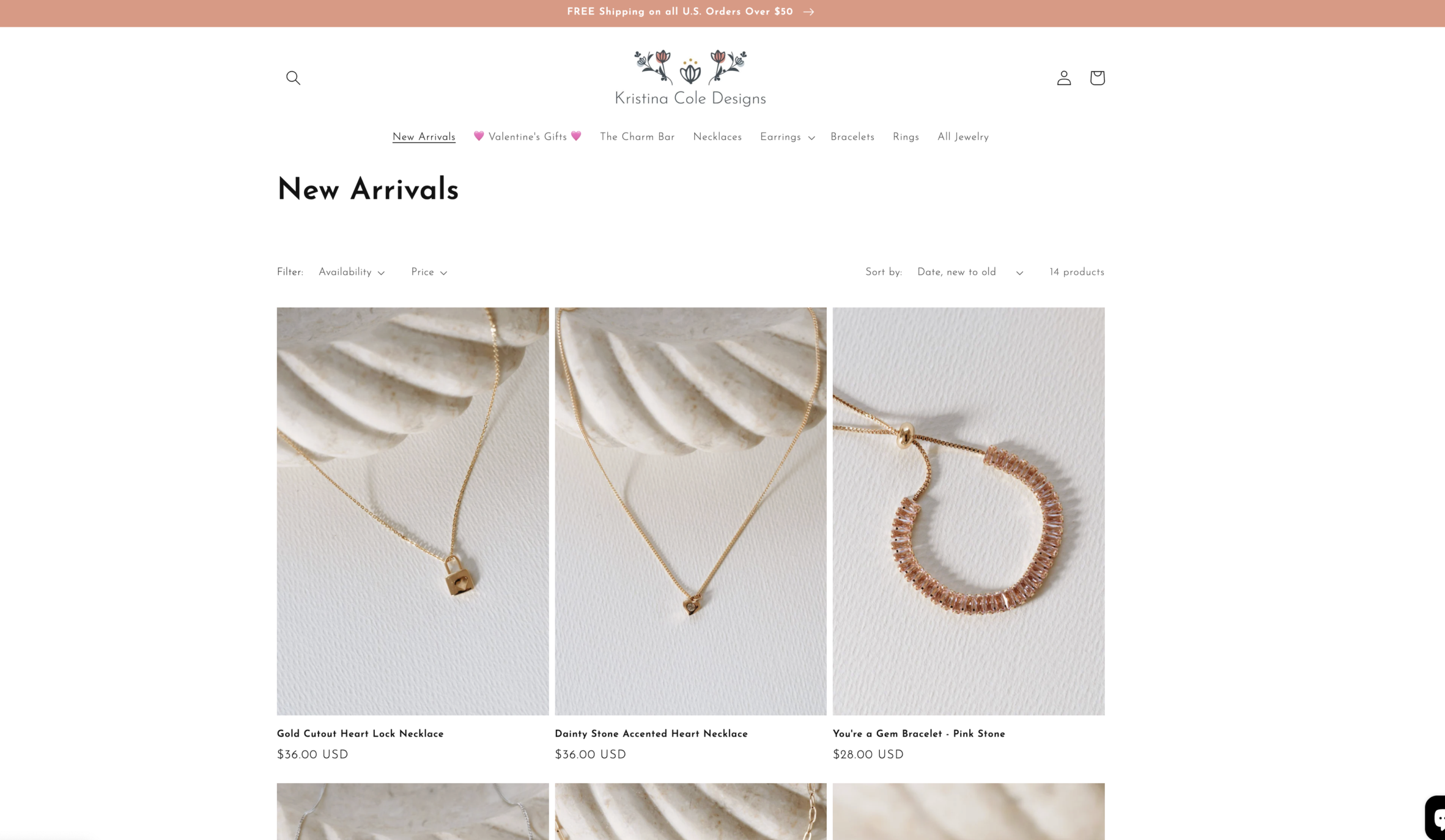Screen dimensions: 1445x840
Task: Go to the New Arrivals menu item
Action: tap(424, 137)
